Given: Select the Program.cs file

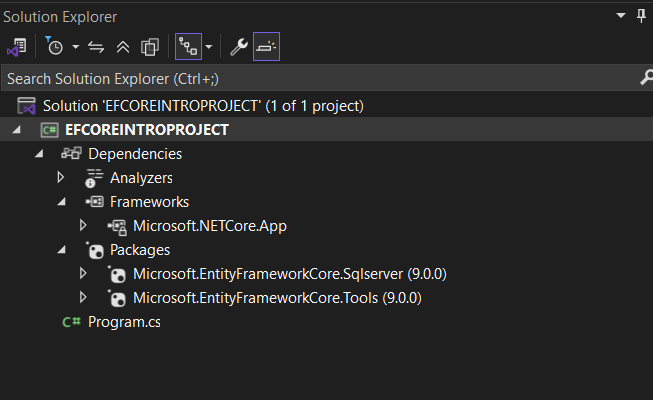Looking at the screenshot, I should [x=124, y=322].
